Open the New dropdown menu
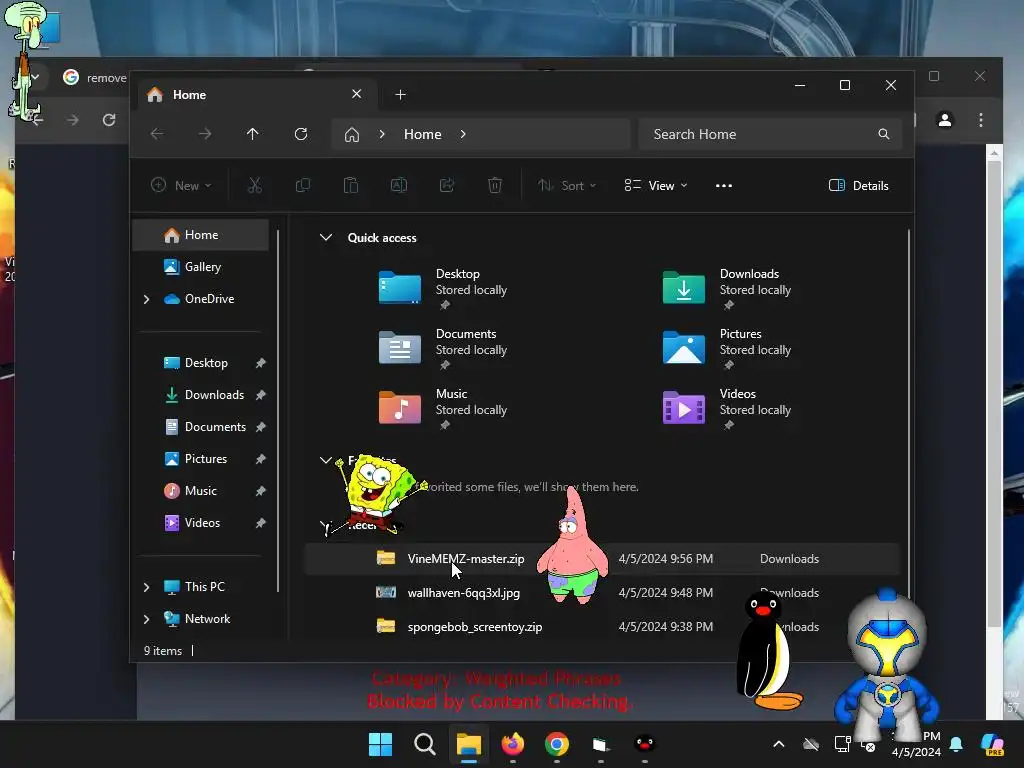This screenshot has height=768, width=1024. tap(181, 185)
